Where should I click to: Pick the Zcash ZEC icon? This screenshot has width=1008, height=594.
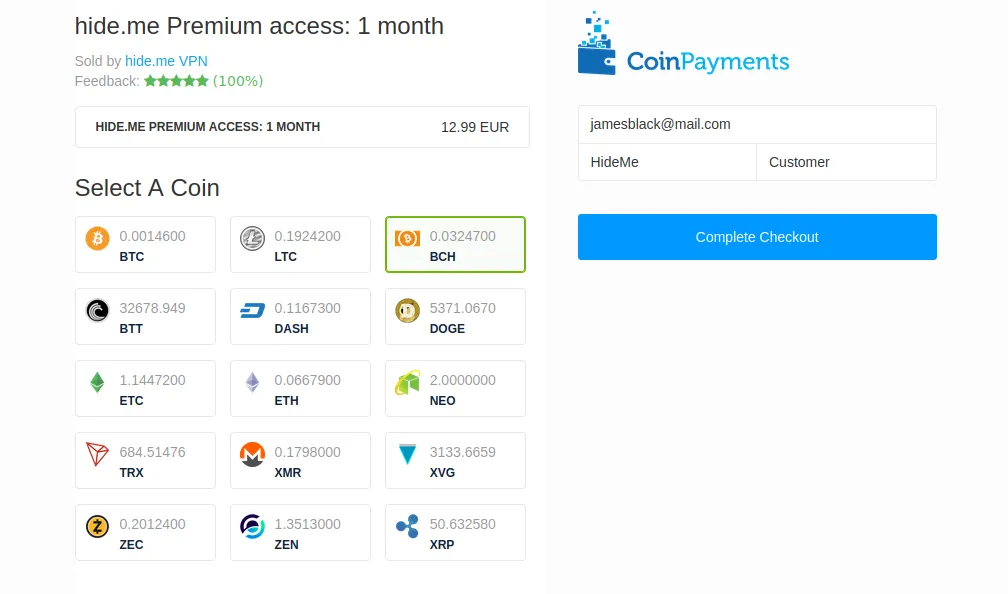(x=98, y=526)
